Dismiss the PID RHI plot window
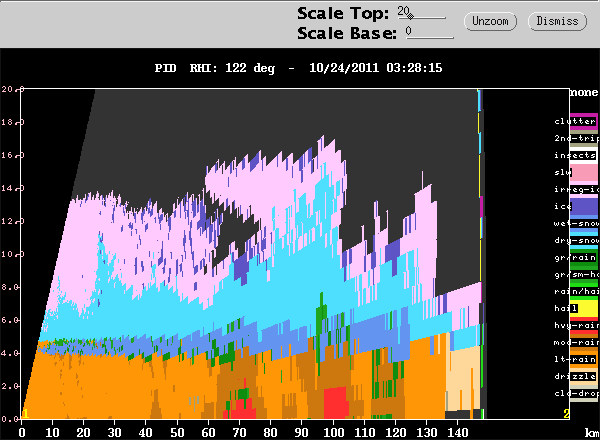This screenshot has height=440, width=600. (556, 20)
